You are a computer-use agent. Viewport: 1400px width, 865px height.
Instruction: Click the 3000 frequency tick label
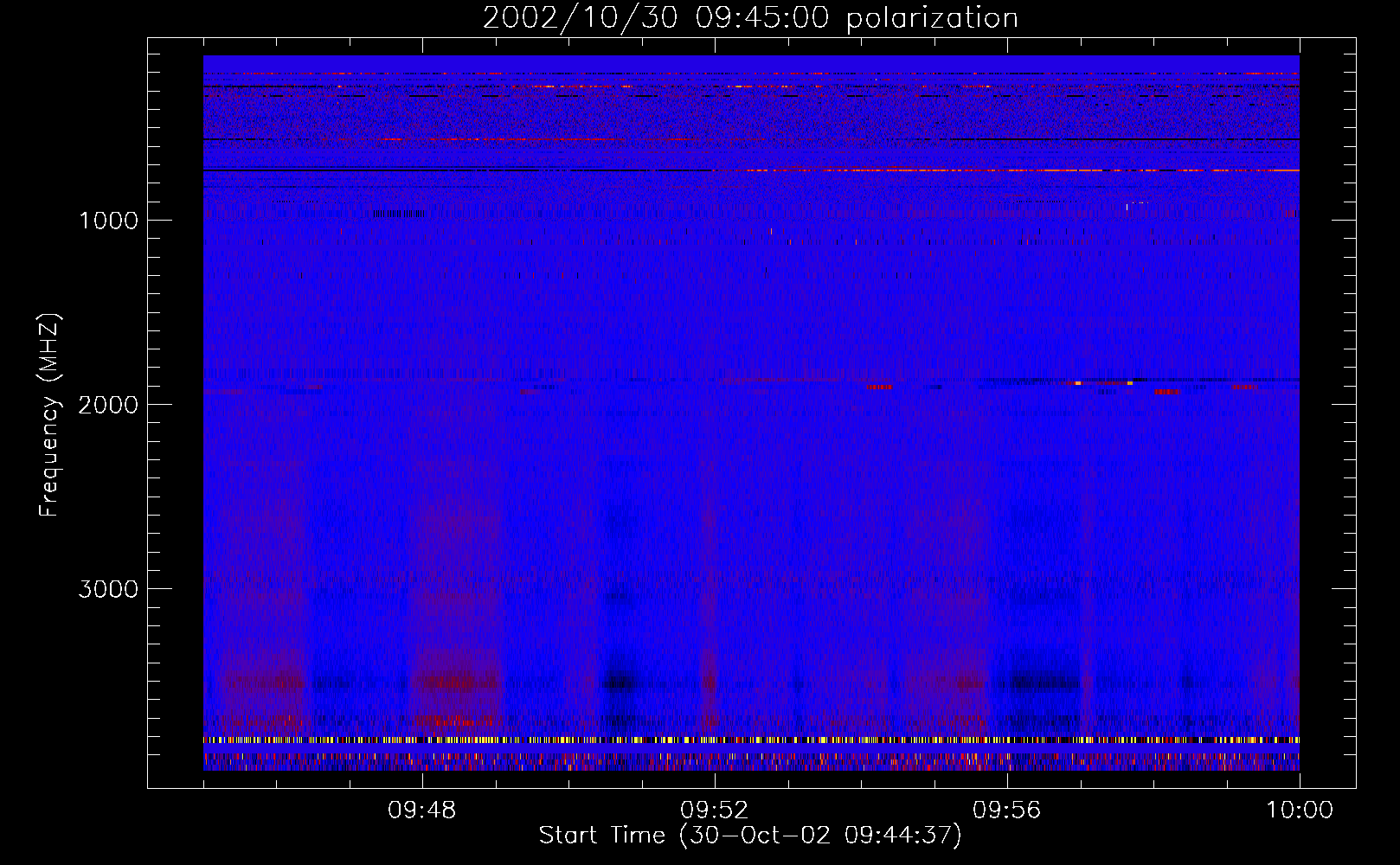108,589
